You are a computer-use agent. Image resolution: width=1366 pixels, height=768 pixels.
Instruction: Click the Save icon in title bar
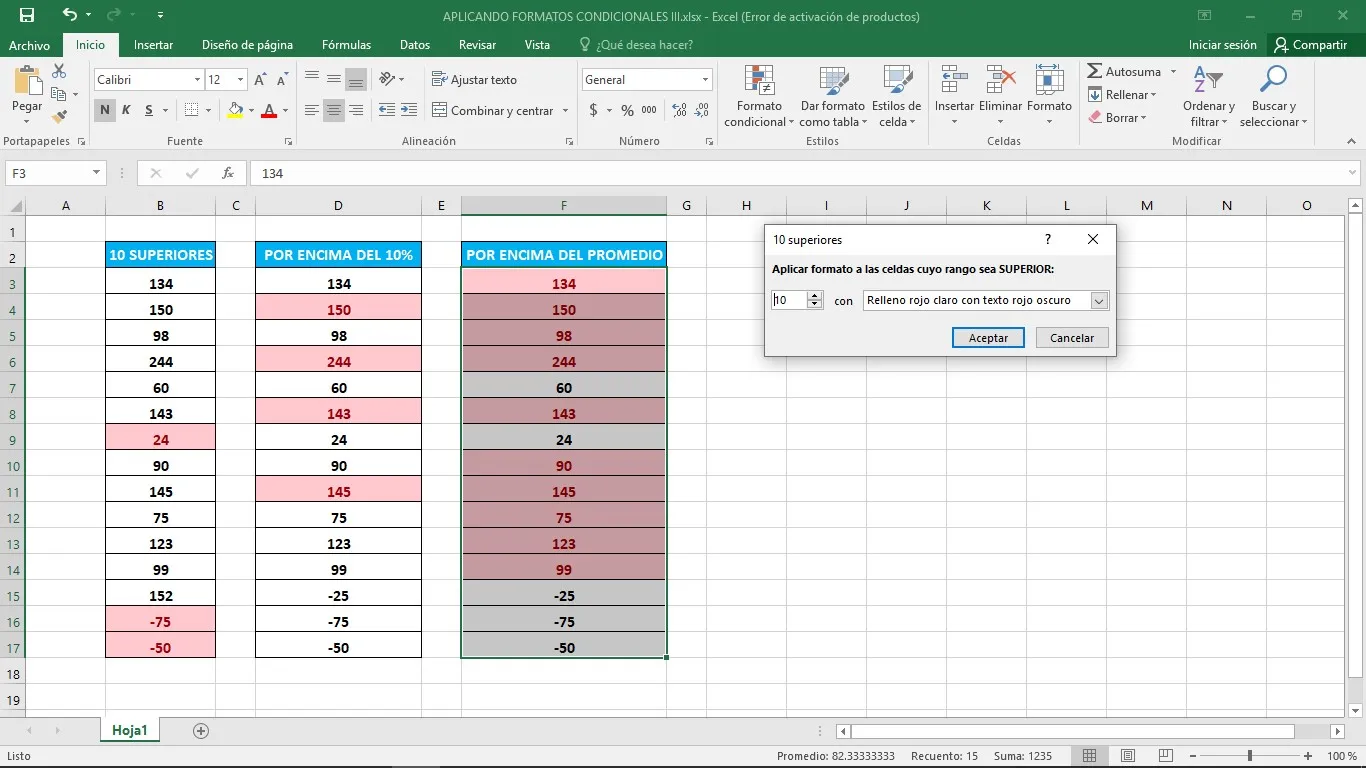coord(26,15)
